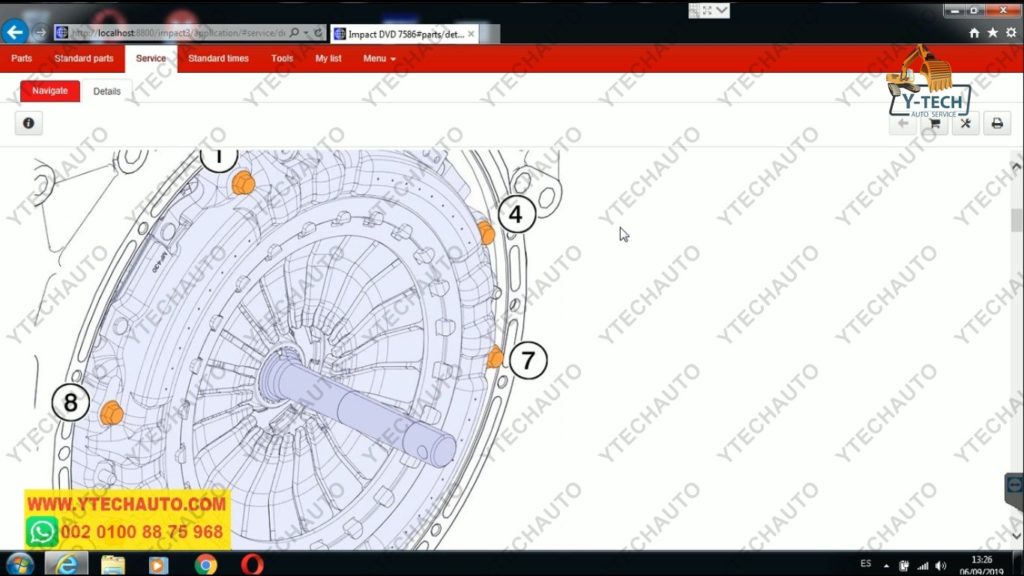The height and width of the screenshot is (576, 1024).
Task: Open Opera browser from taskbar
Action: click(x=252, y=564)
